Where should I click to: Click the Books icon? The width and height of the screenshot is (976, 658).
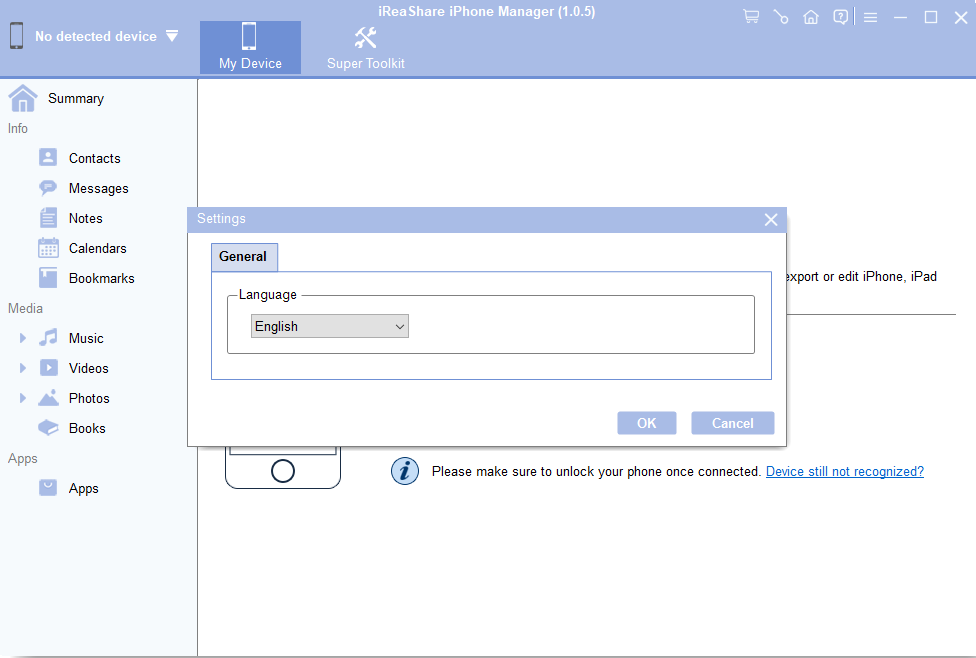point(48,427)
